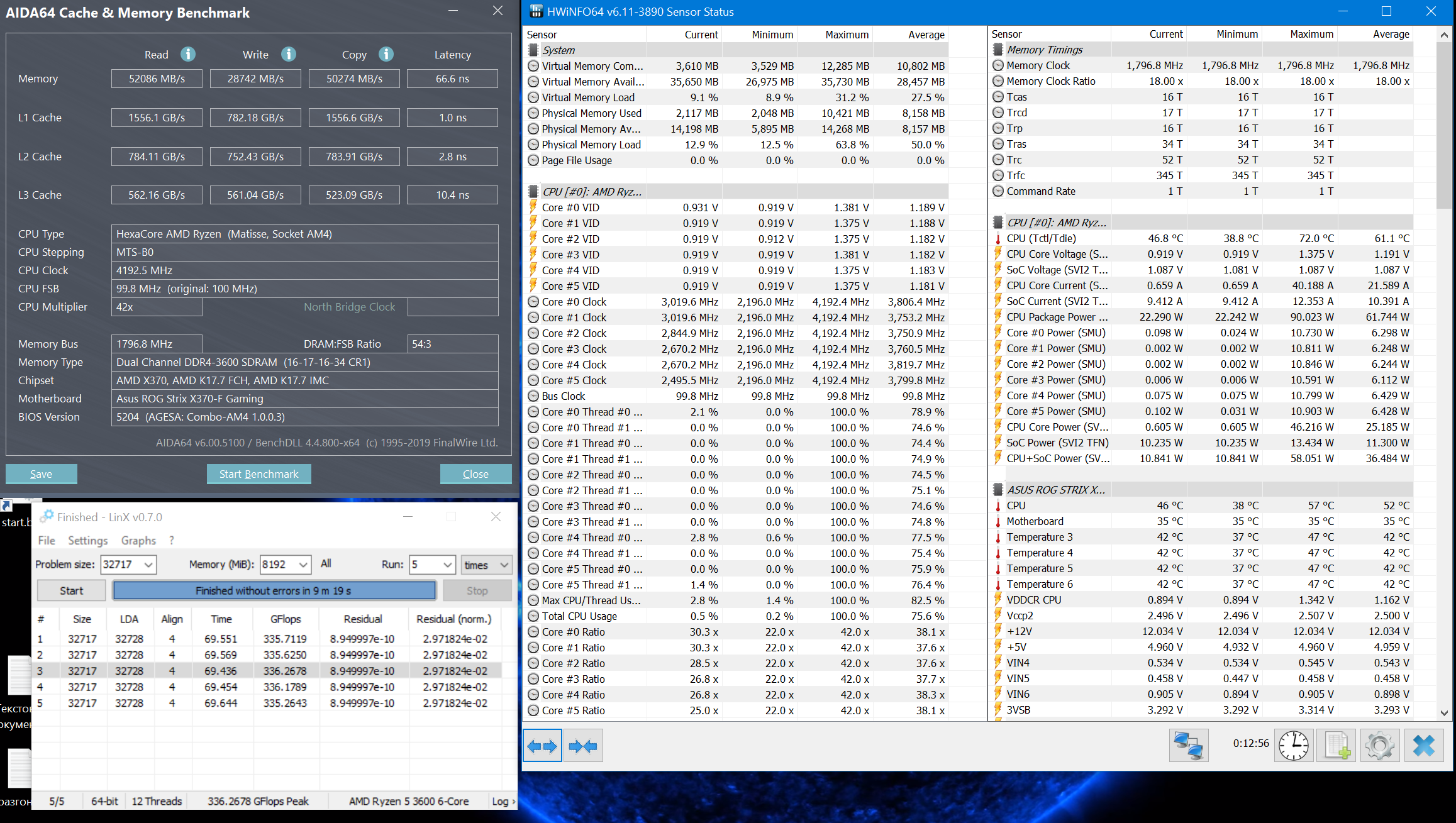Click HWiNFO network remote monitors icon
The image size is (1456, 823).
click(x=1188, y=746)
